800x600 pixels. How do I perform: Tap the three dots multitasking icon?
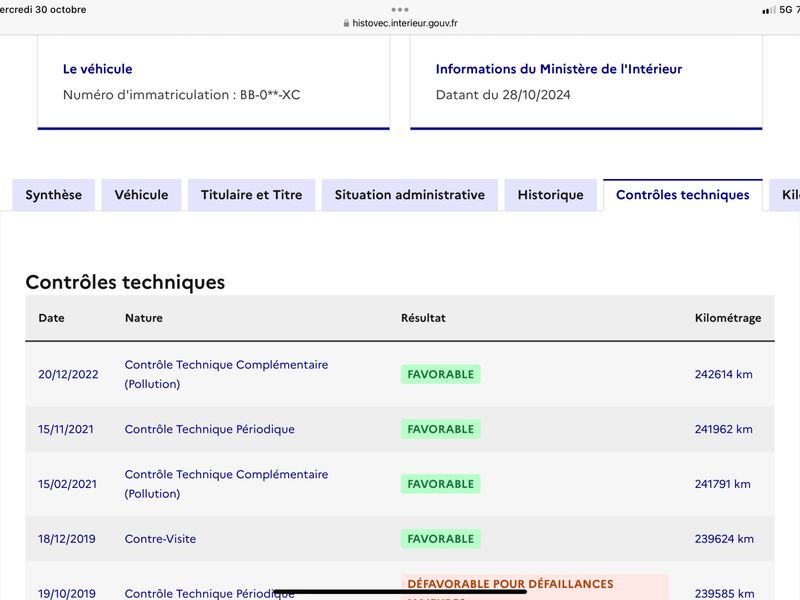(x=400, y=9)
